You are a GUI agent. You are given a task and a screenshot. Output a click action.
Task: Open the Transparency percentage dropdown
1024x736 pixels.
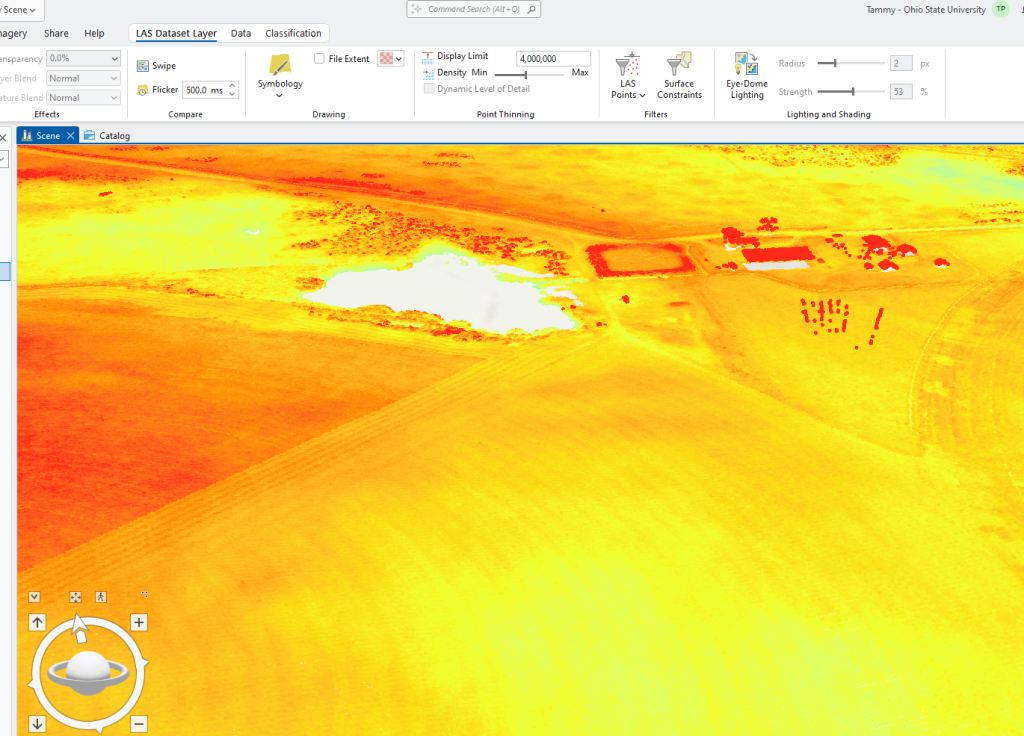[x=82, y=58]
